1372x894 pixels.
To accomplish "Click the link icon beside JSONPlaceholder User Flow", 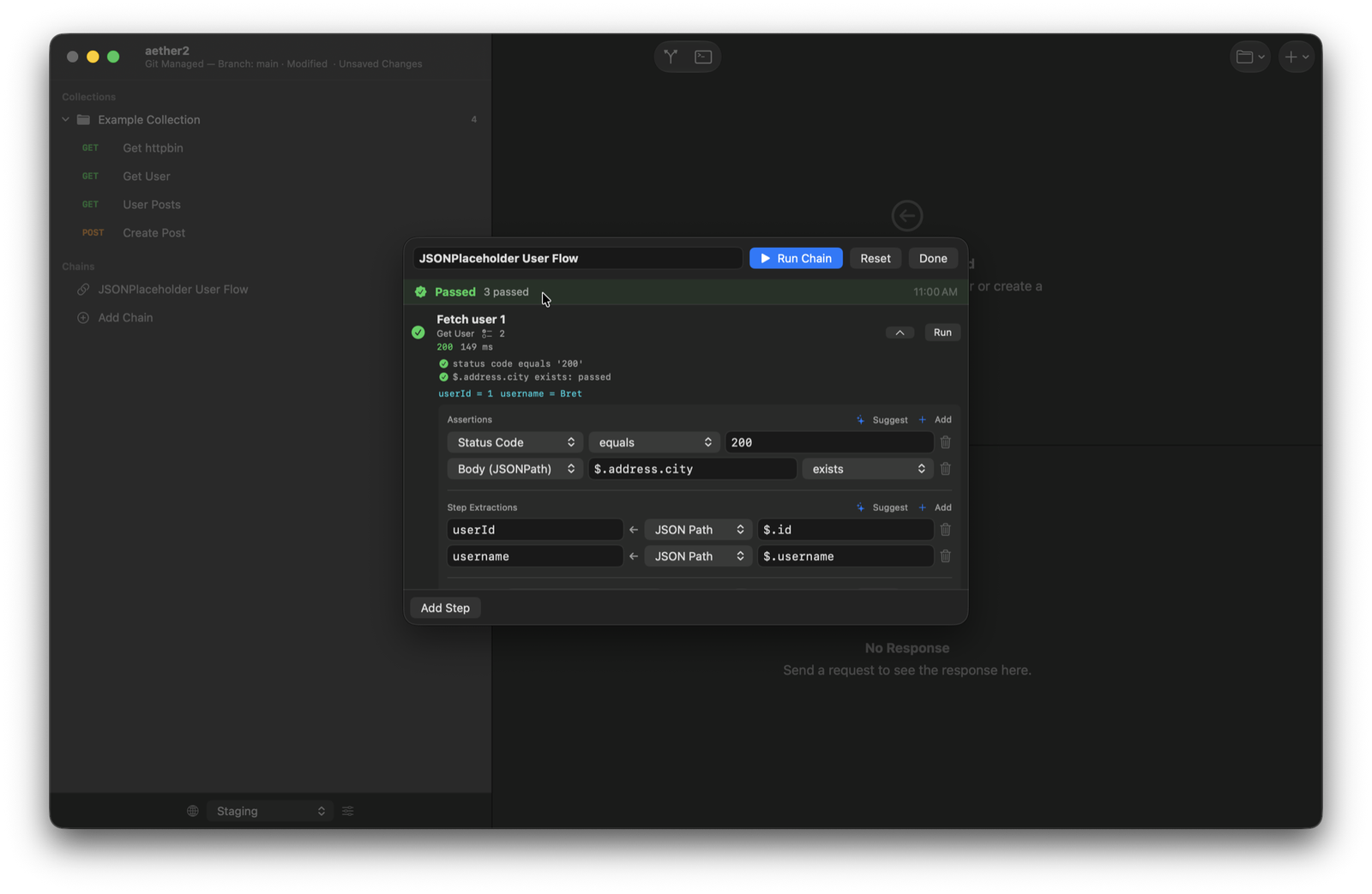I will click(x=83, y=290).
